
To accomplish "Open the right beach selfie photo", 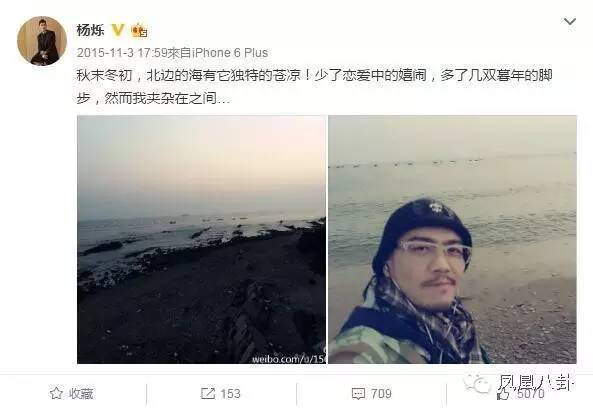I will 452,239.
